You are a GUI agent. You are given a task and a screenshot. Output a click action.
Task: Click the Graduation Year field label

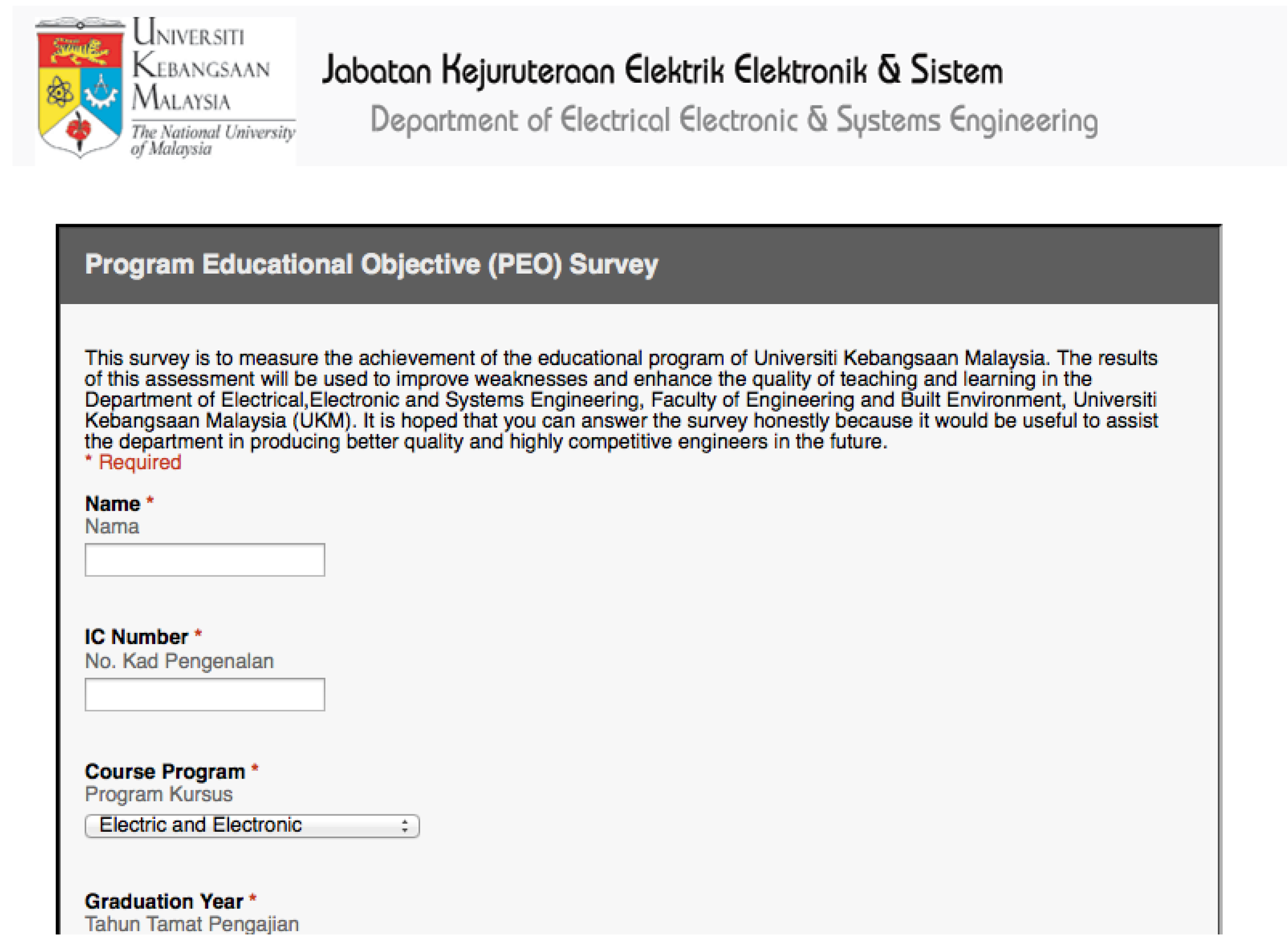[164, 902]
